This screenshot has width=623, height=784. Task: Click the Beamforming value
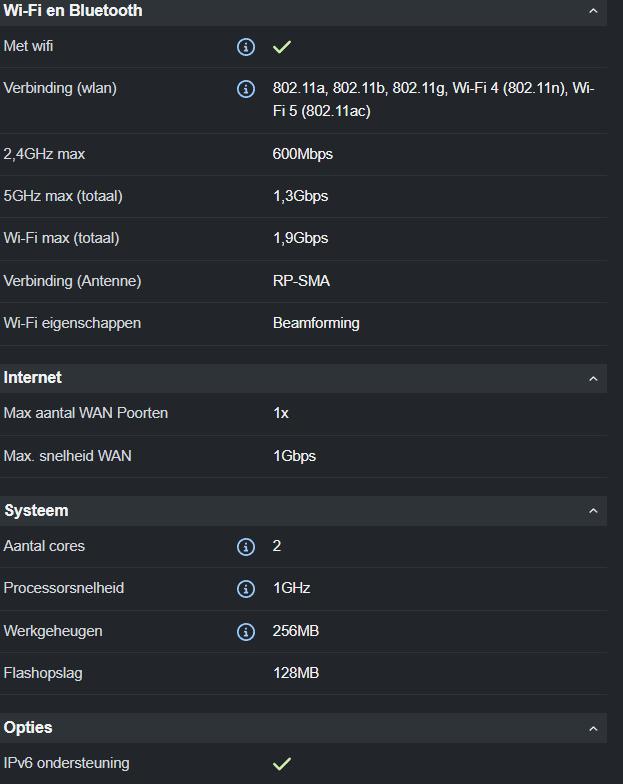click(316, 323)
